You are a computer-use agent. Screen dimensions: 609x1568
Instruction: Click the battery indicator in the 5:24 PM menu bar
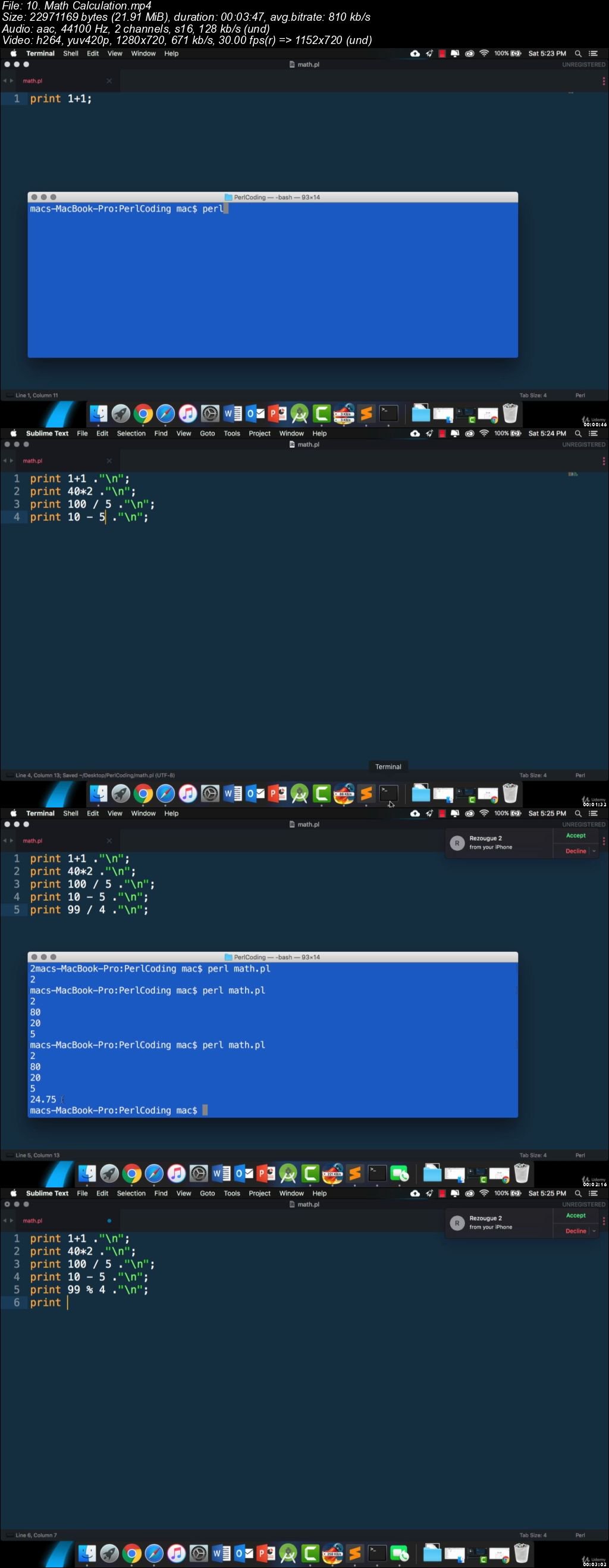coord(508,433)
